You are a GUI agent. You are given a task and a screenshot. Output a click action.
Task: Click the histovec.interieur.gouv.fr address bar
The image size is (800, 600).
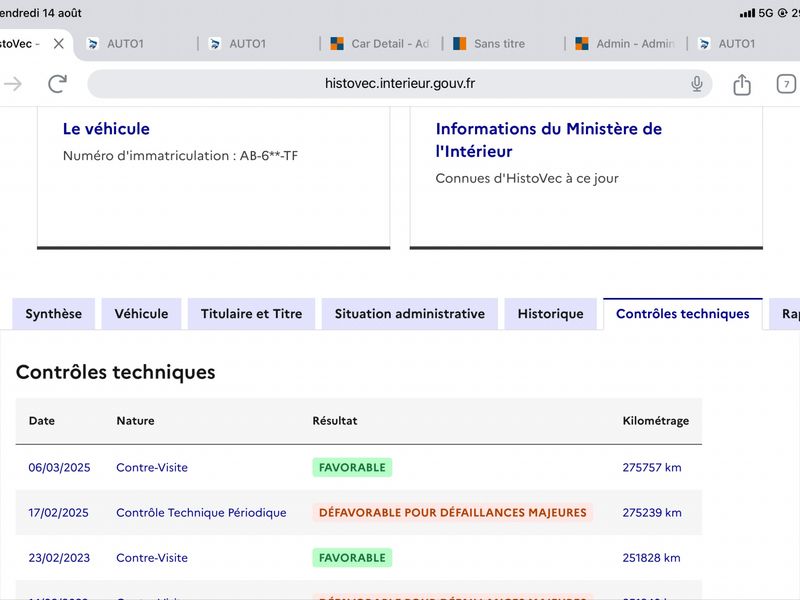[x=399, y=84]
